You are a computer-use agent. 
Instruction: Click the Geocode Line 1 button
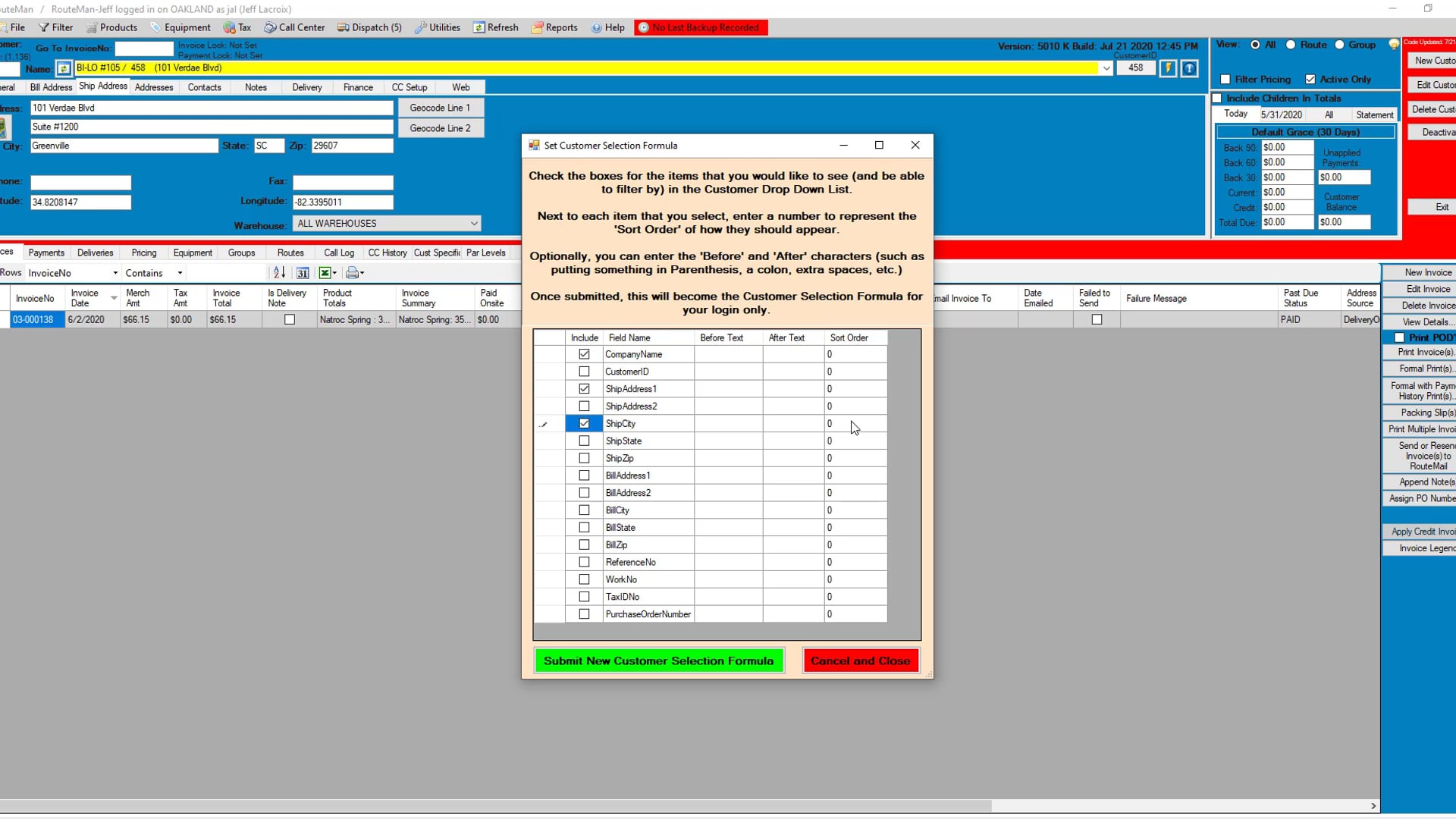click(x=440, y=108)
